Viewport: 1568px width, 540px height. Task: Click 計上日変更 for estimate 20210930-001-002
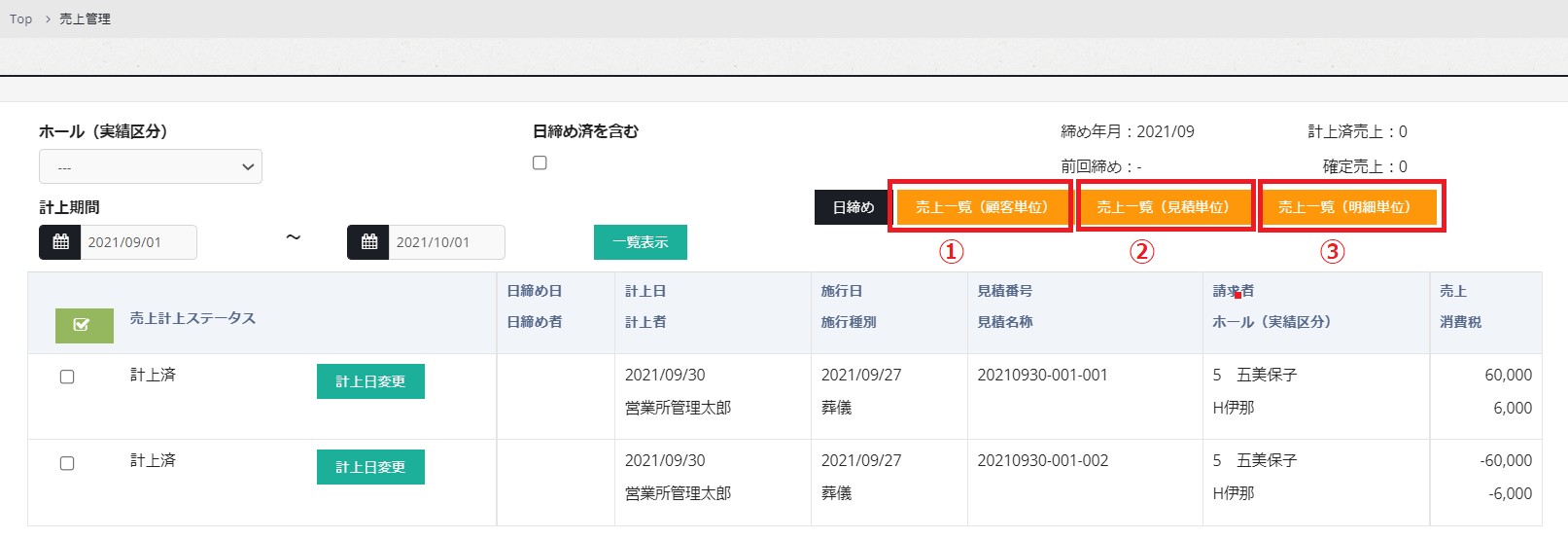370,467
